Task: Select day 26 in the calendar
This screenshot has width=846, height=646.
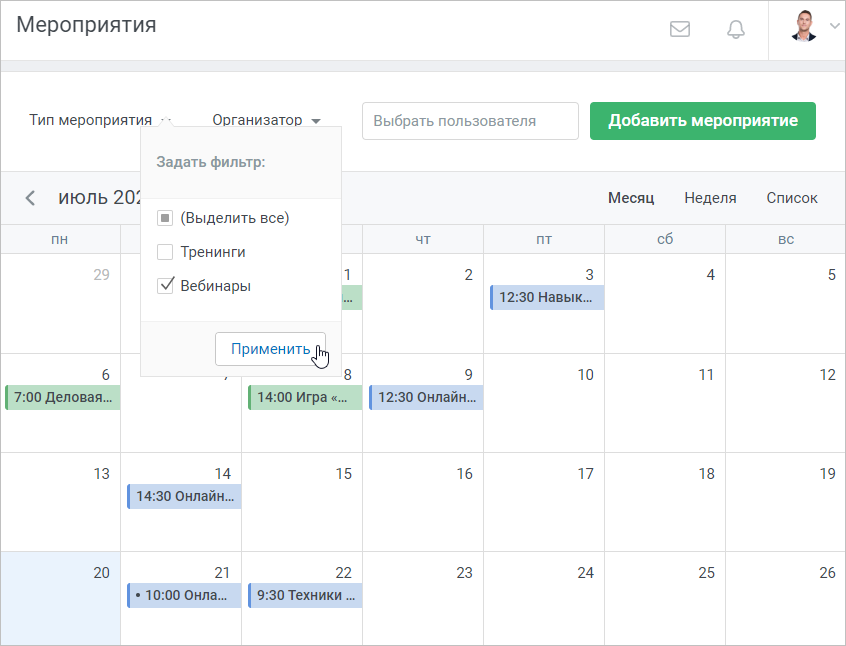Action: (786, 599)
